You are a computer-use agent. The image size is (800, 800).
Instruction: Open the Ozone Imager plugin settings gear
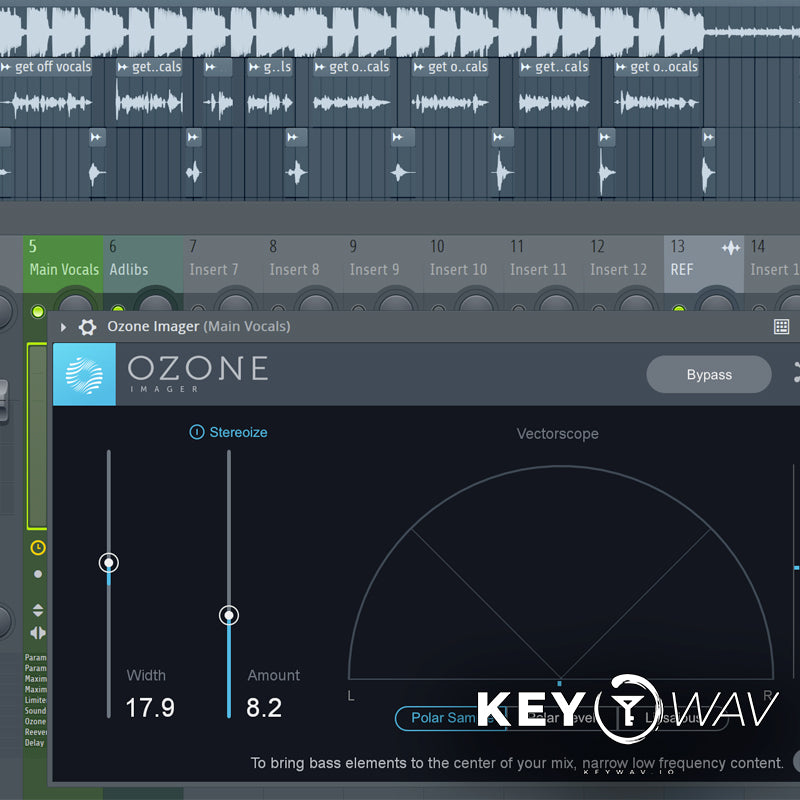(x=87, y=327)
